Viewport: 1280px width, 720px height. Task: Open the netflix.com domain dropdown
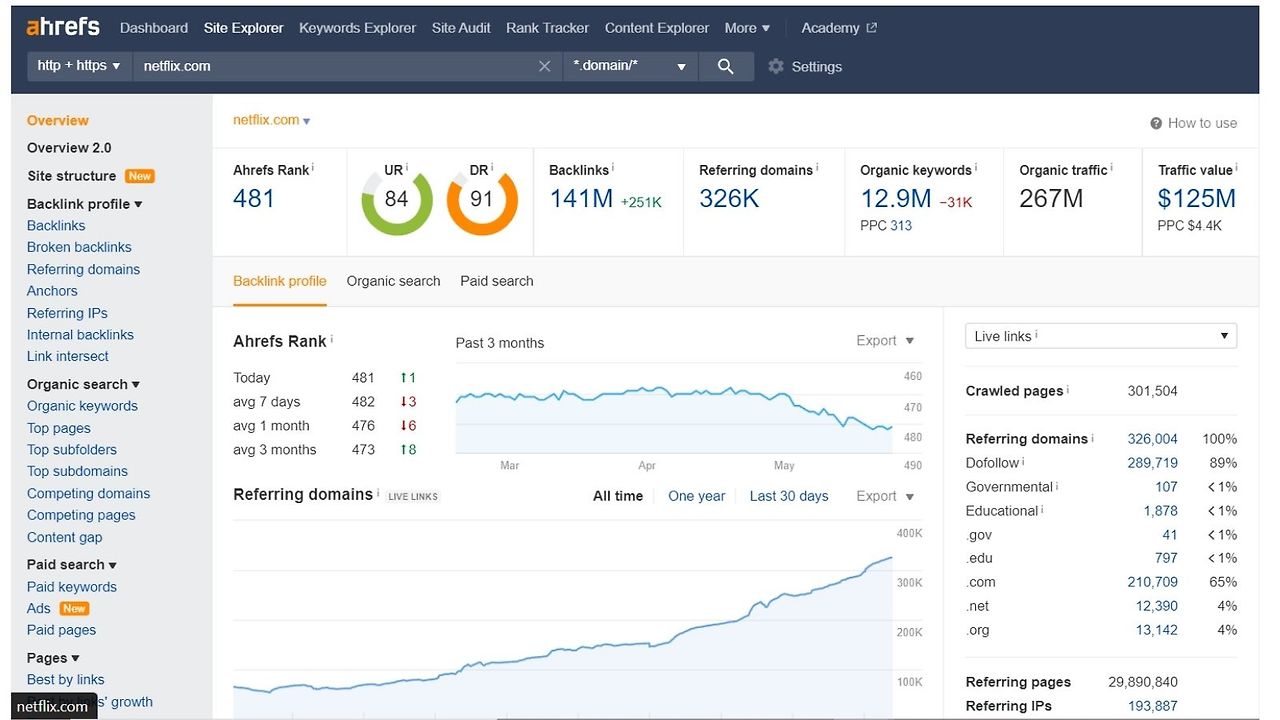[x=272, y=120]
